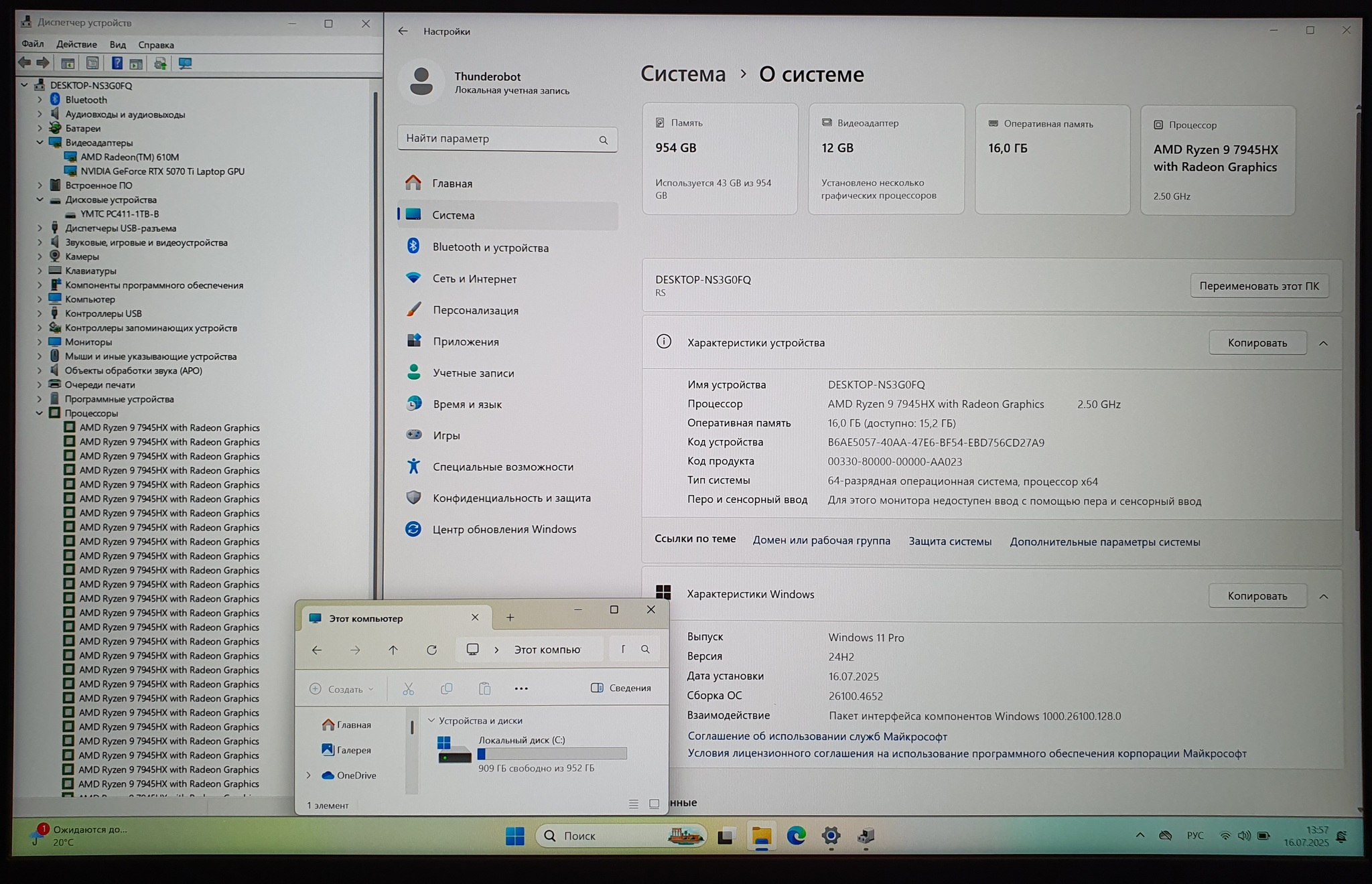Collapse the Процессоры tree node
This screenshot has height=884, width=1372.
pyautogui.click(x=40, y=413)
